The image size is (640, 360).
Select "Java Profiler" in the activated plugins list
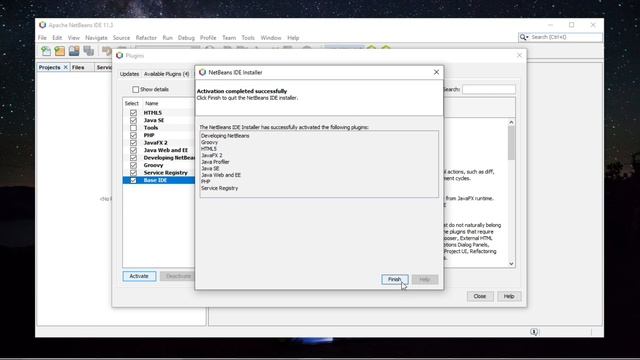click(x=215, y=162)
